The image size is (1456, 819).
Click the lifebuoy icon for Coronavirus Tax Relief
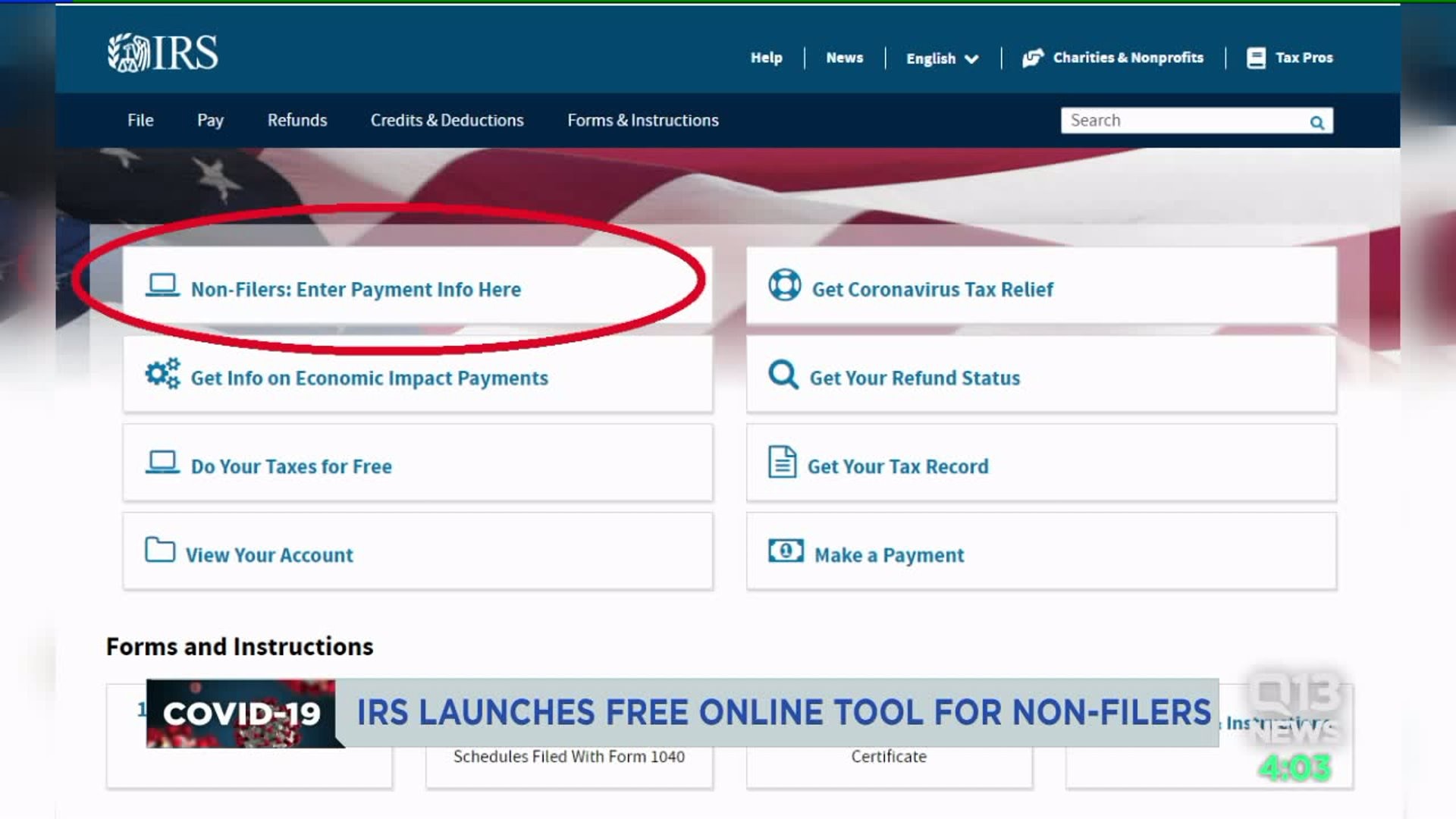point(784,286)
